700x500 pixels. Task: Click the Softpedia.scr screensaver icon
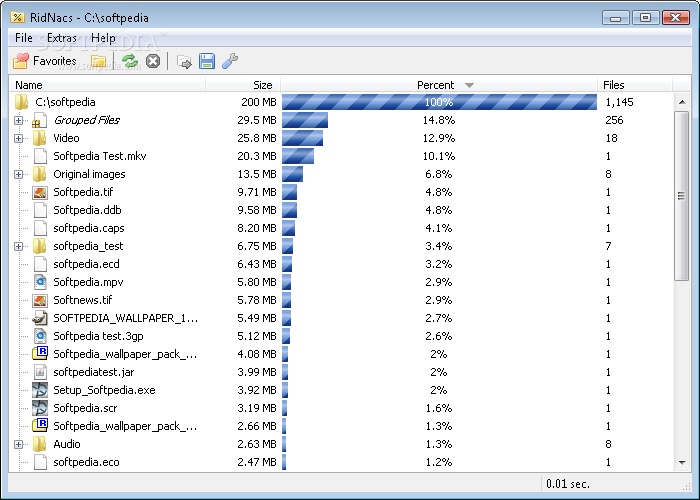click(40, 408)
